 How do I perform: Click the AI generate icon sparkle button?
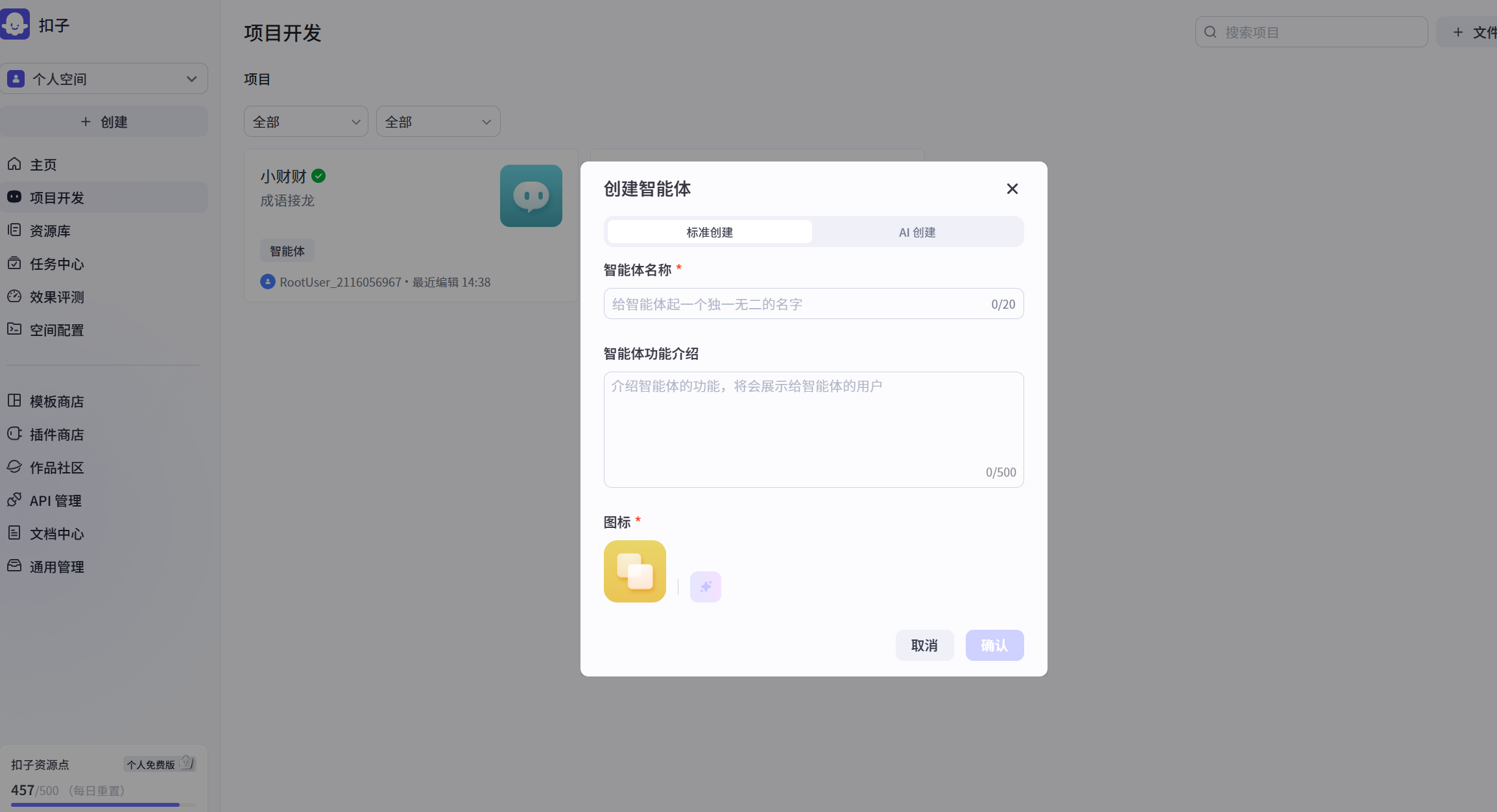(706, 587)
